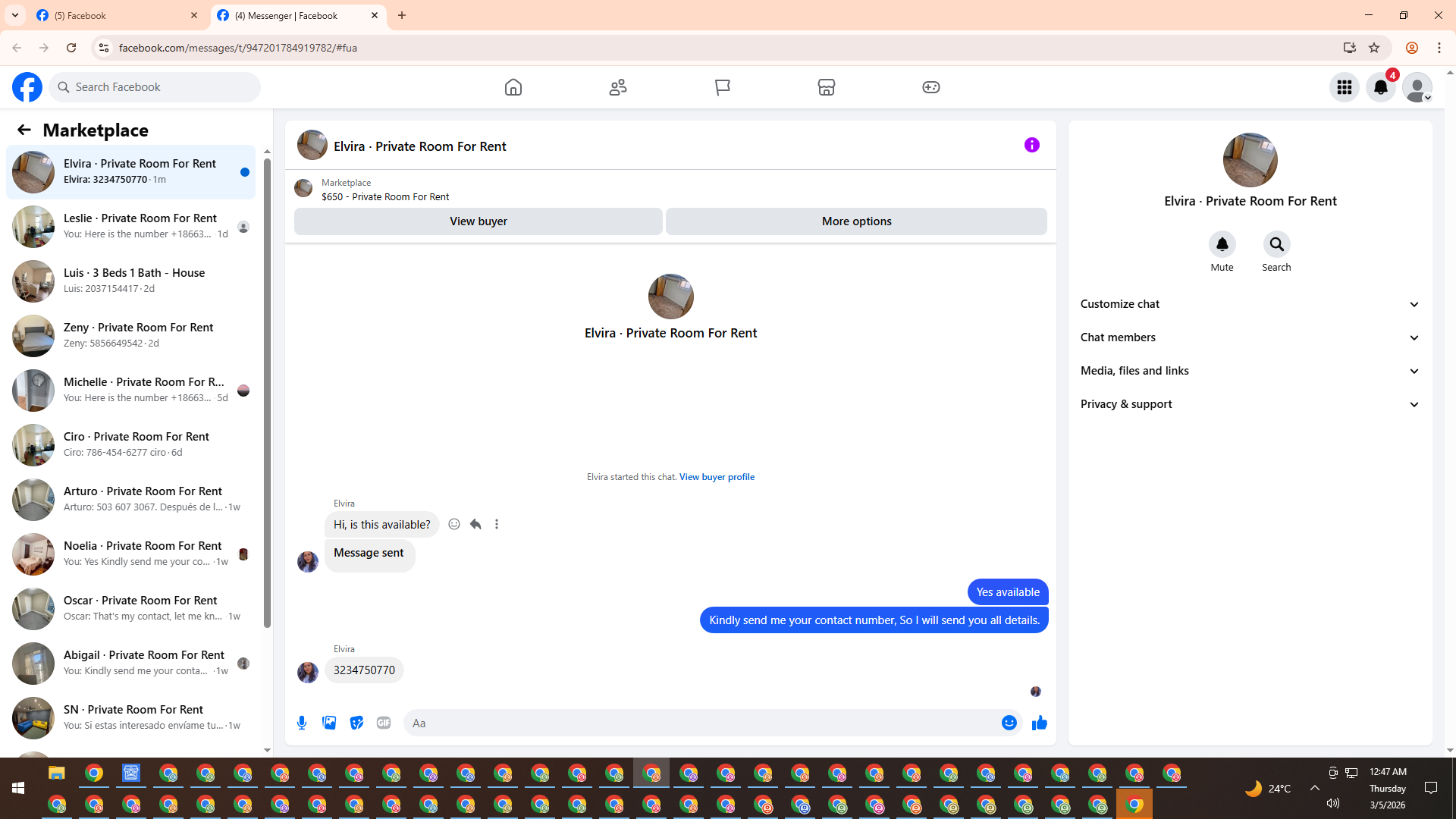
Task: Open the Pages flag icon
Action: click(x=723, y=87)
